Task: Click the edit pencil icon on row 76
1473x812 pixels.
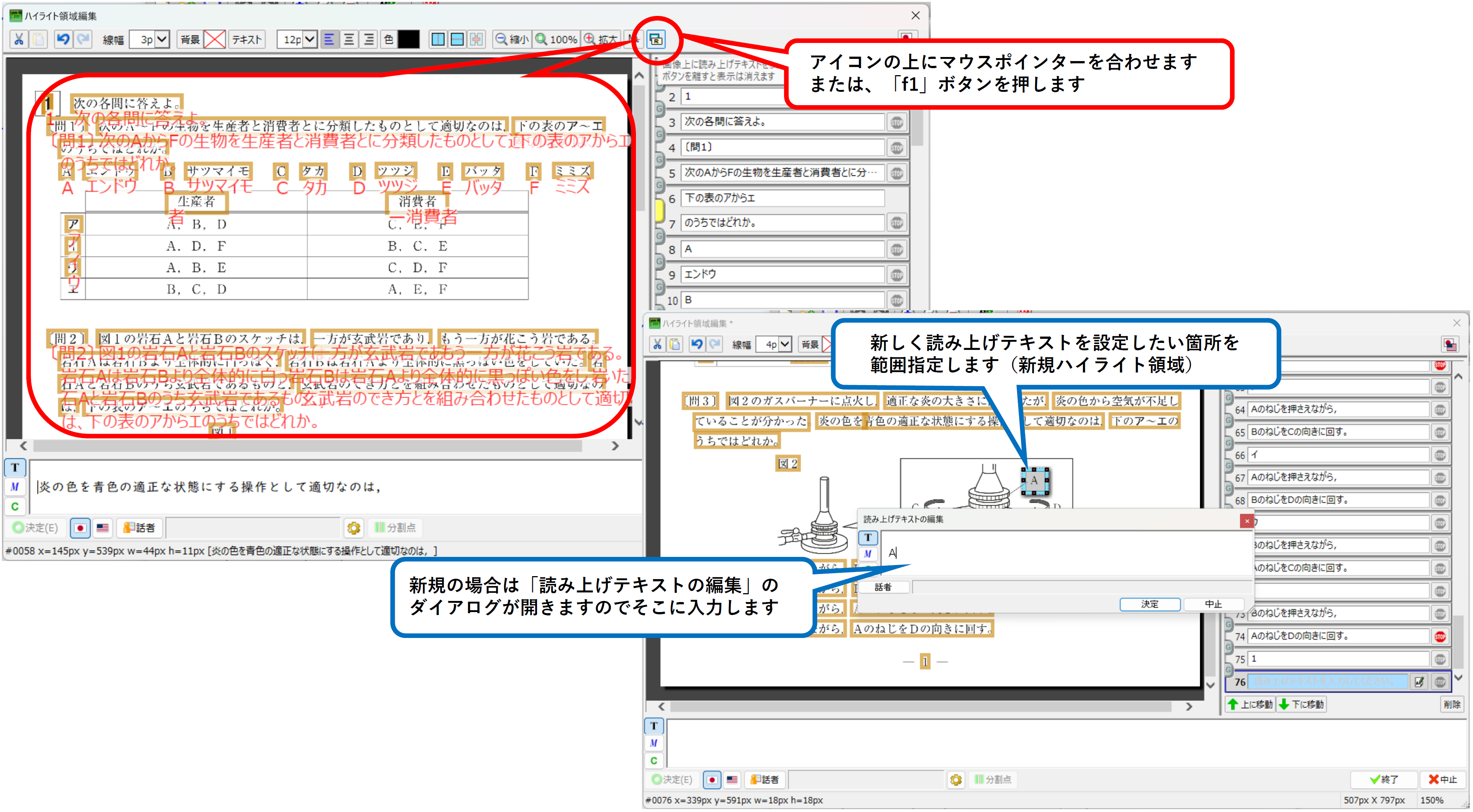Action: (x=1419, y=682)
